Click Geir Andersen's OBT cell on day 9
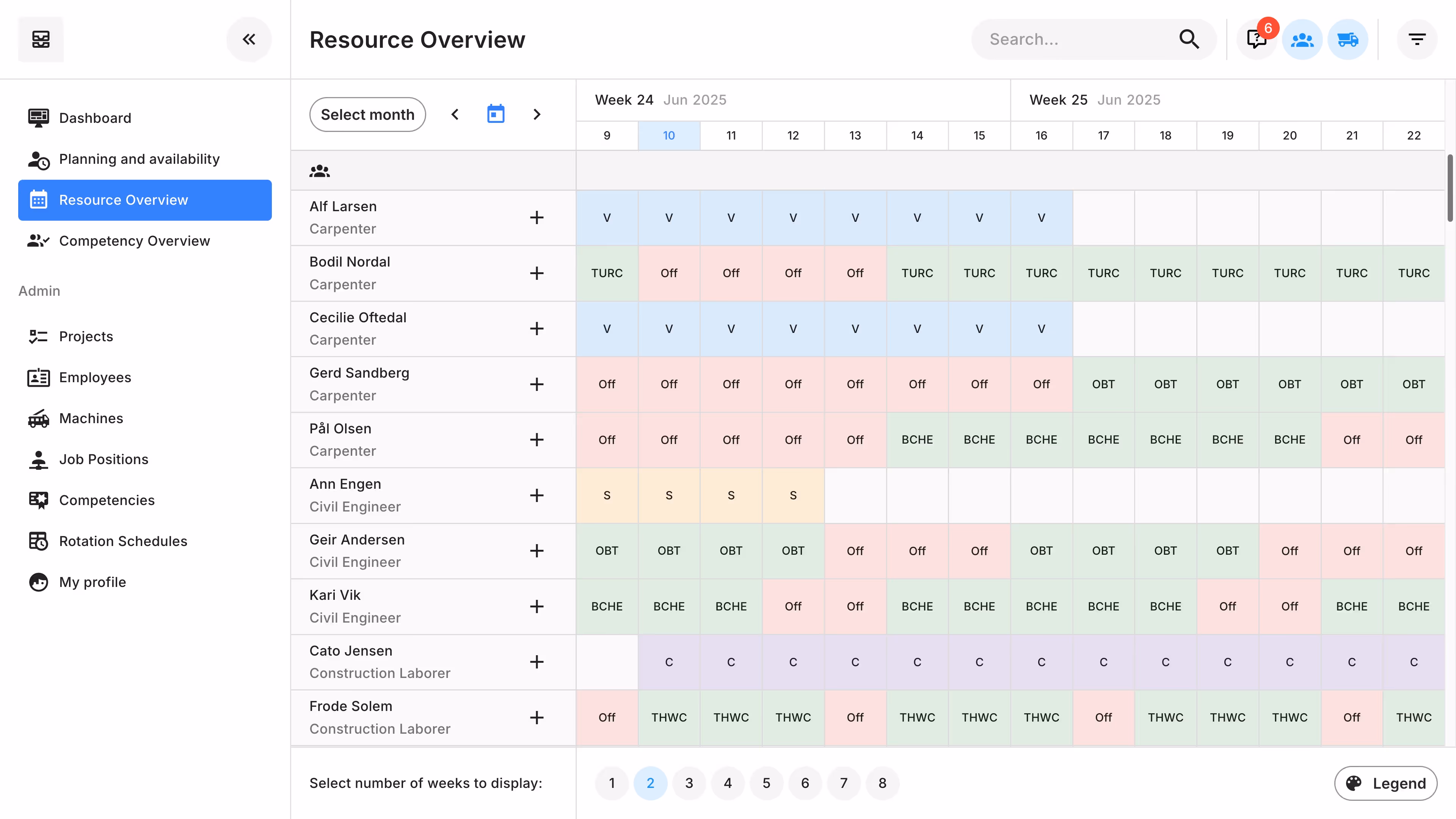The width and height of the screenshot is (1456, 819). 607,551
